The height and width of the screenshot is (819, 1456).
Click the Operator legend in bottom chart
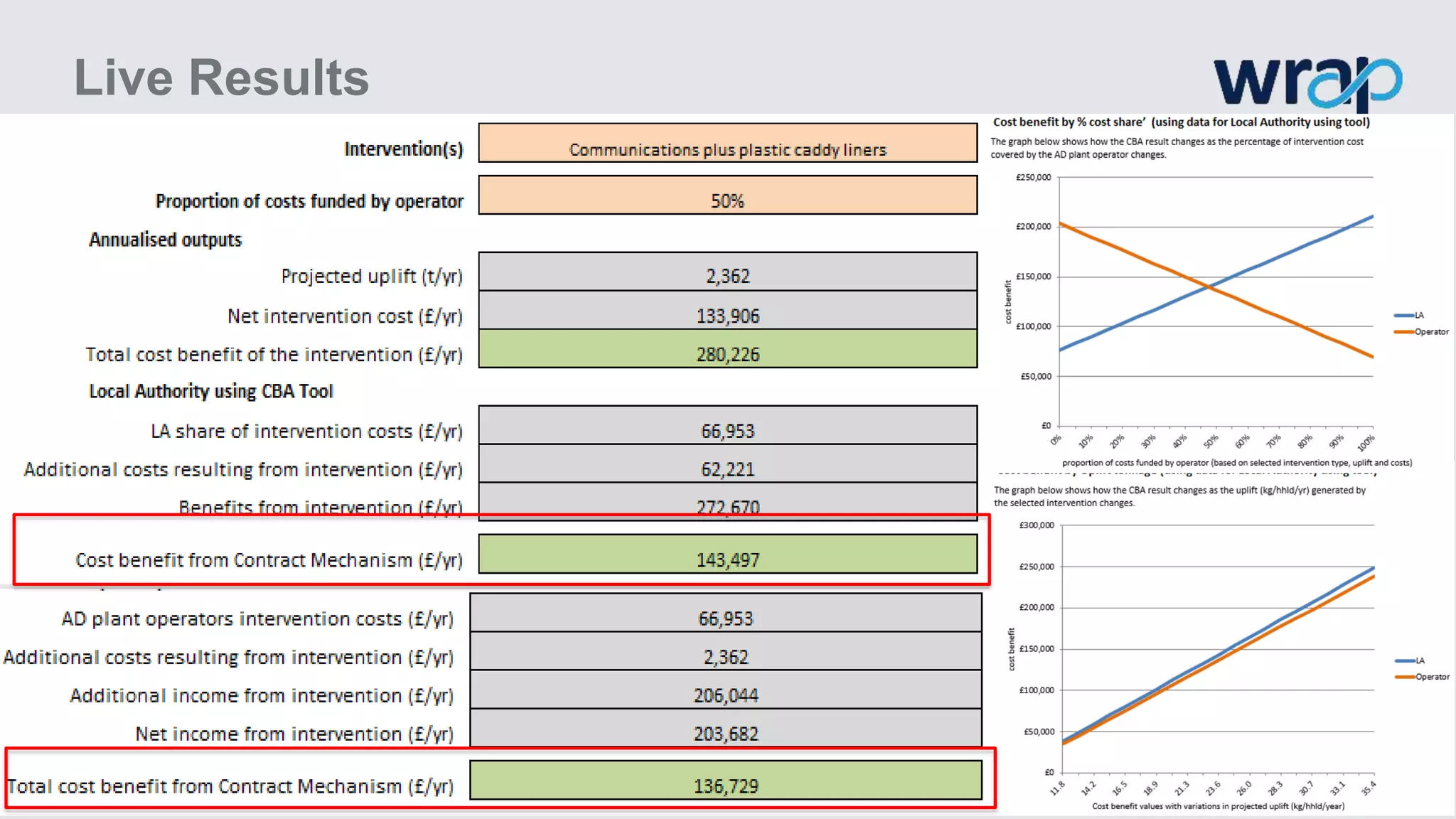(x=1423, y=677)
